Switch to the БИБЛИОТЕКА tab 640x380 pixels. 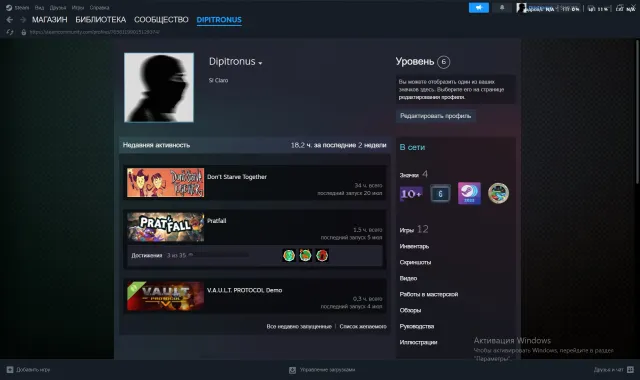pyautogui.click(x=101, y=20)
